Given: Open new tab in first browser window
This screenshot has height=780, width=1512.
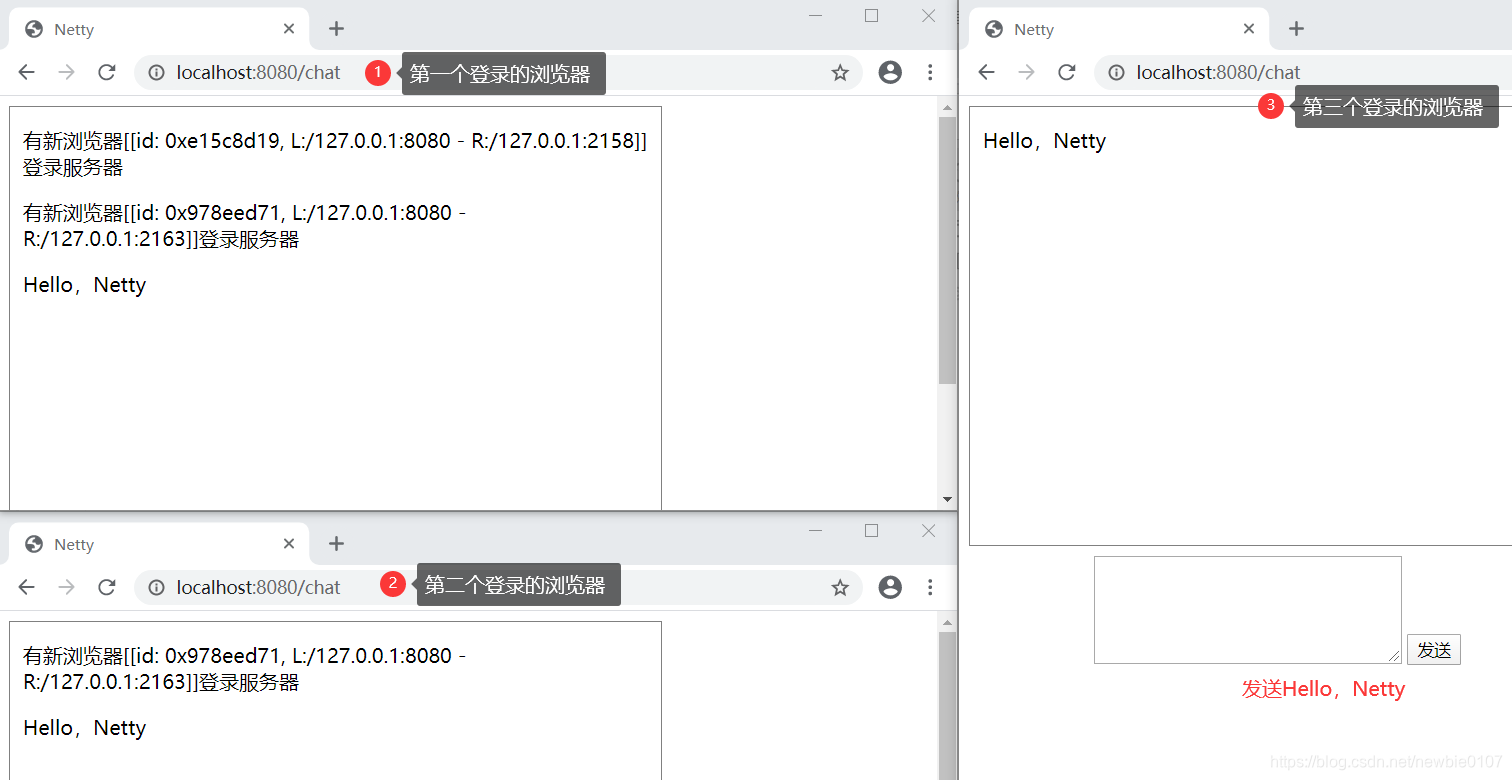Looking at the screenshot, I should (x=336, y=29).
